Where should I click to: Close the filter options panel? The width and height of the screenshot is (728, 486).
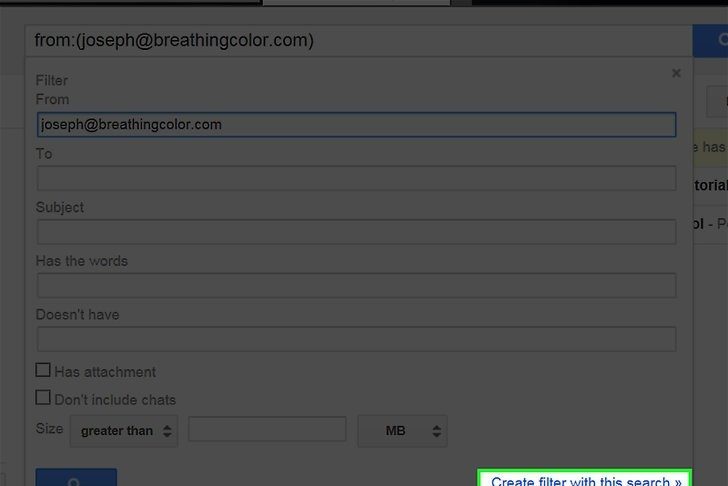coord(676,73)
